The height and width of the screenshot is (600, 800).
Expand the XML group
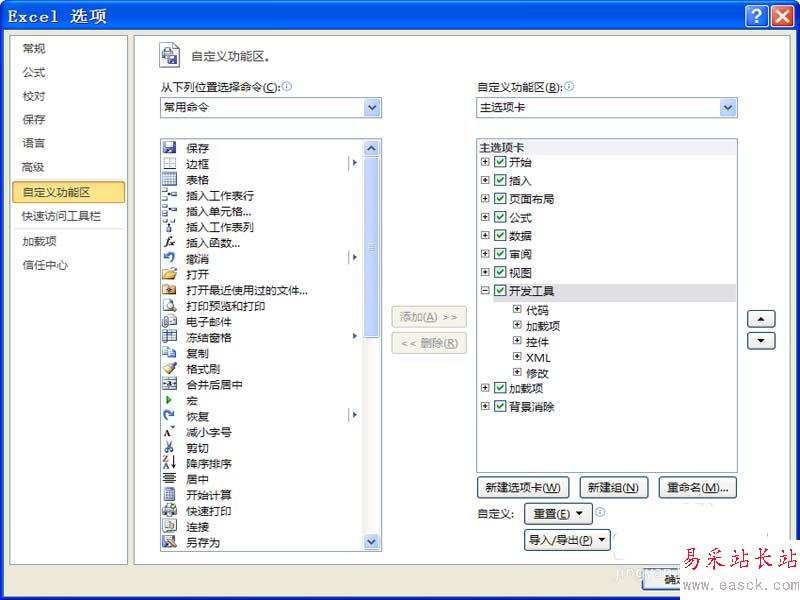[517, 357]
